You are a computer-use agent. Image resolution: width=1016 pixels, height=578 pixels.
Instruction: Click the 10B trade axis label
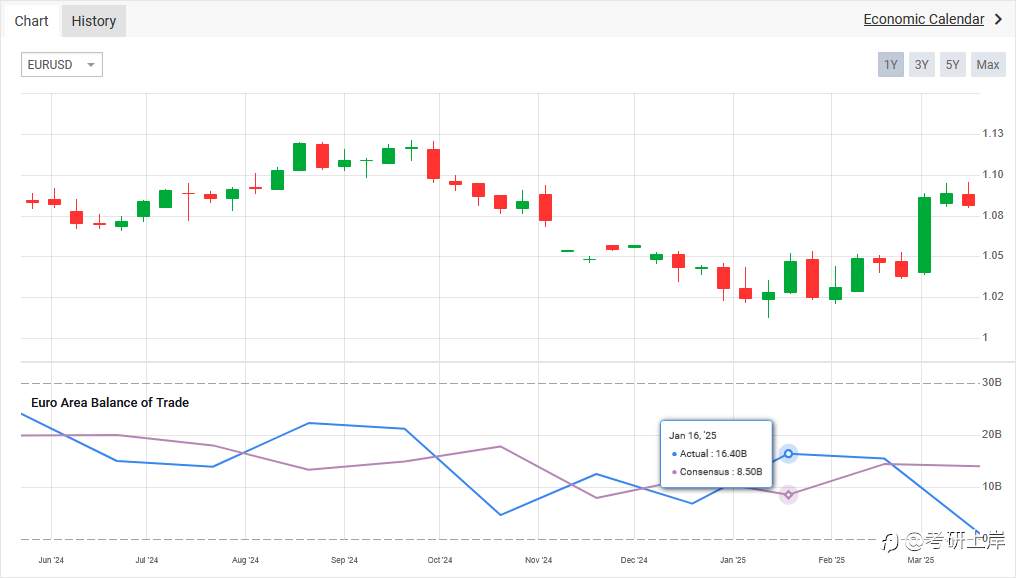tap(991, 486)
